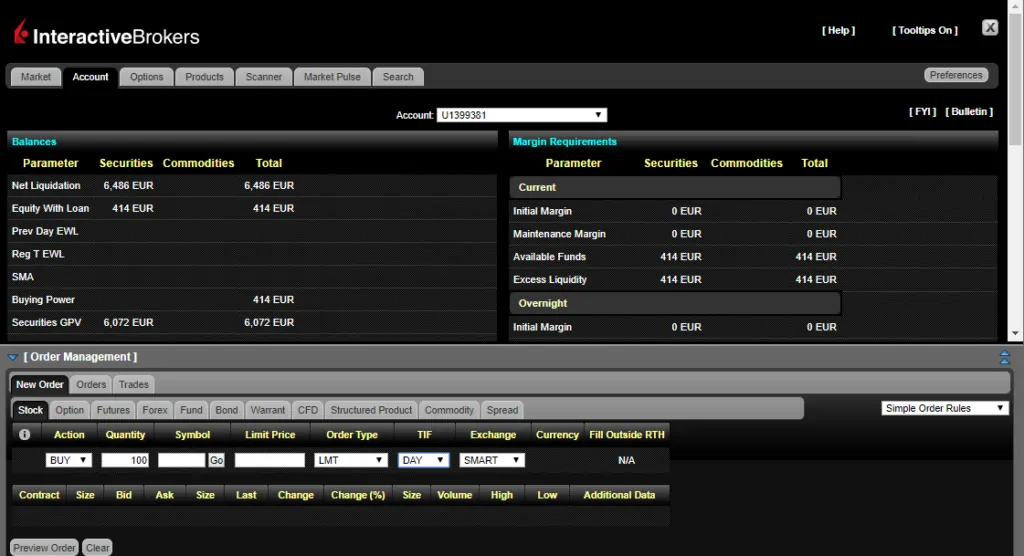
Task: Close the window with the X icon
Action: pyautogui.click(x=990, y=27)
